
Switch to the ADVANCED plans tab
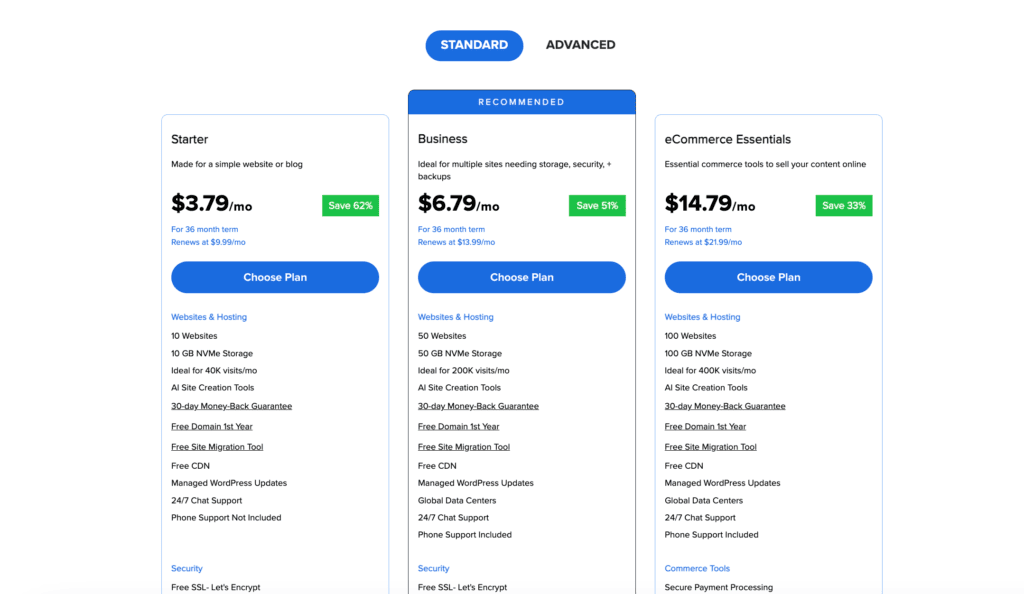coord(580,45)
